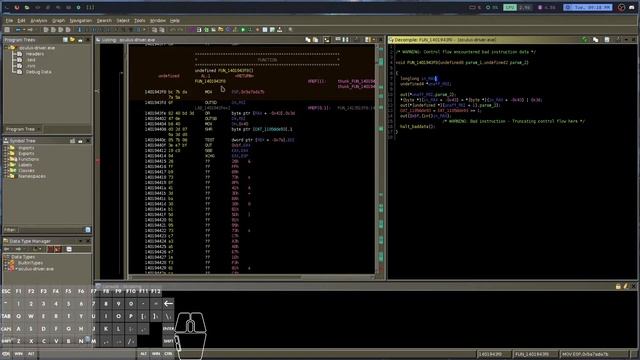Click the export icon in Decompile header
This screenshot has height=360, width=640.
607,40
